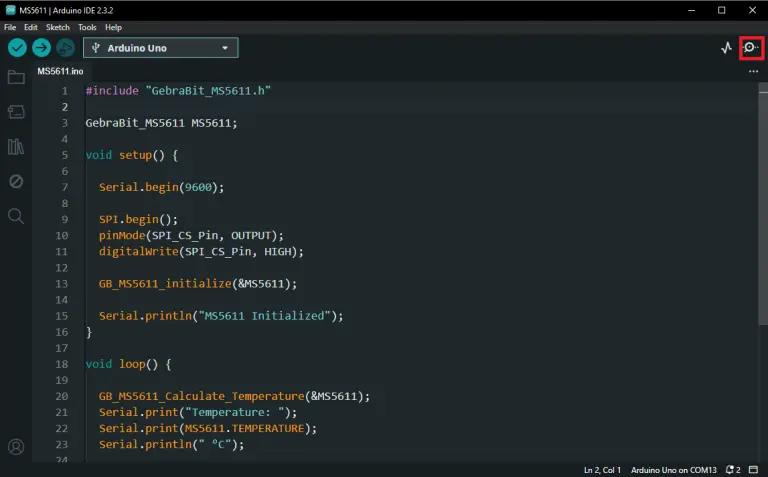Viewport: 768px width, 477px height.
Task: Open the Library Manager sidebar panel
Action: (x=16, y=146)
